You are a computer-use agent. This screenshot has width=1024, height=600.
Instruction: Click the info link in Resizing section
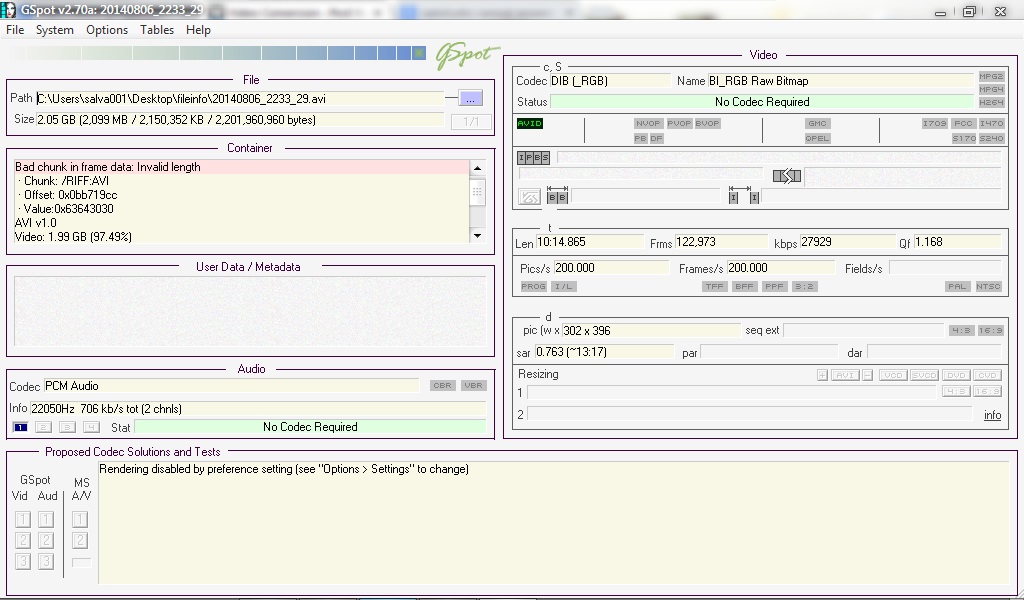coord(992,415)
